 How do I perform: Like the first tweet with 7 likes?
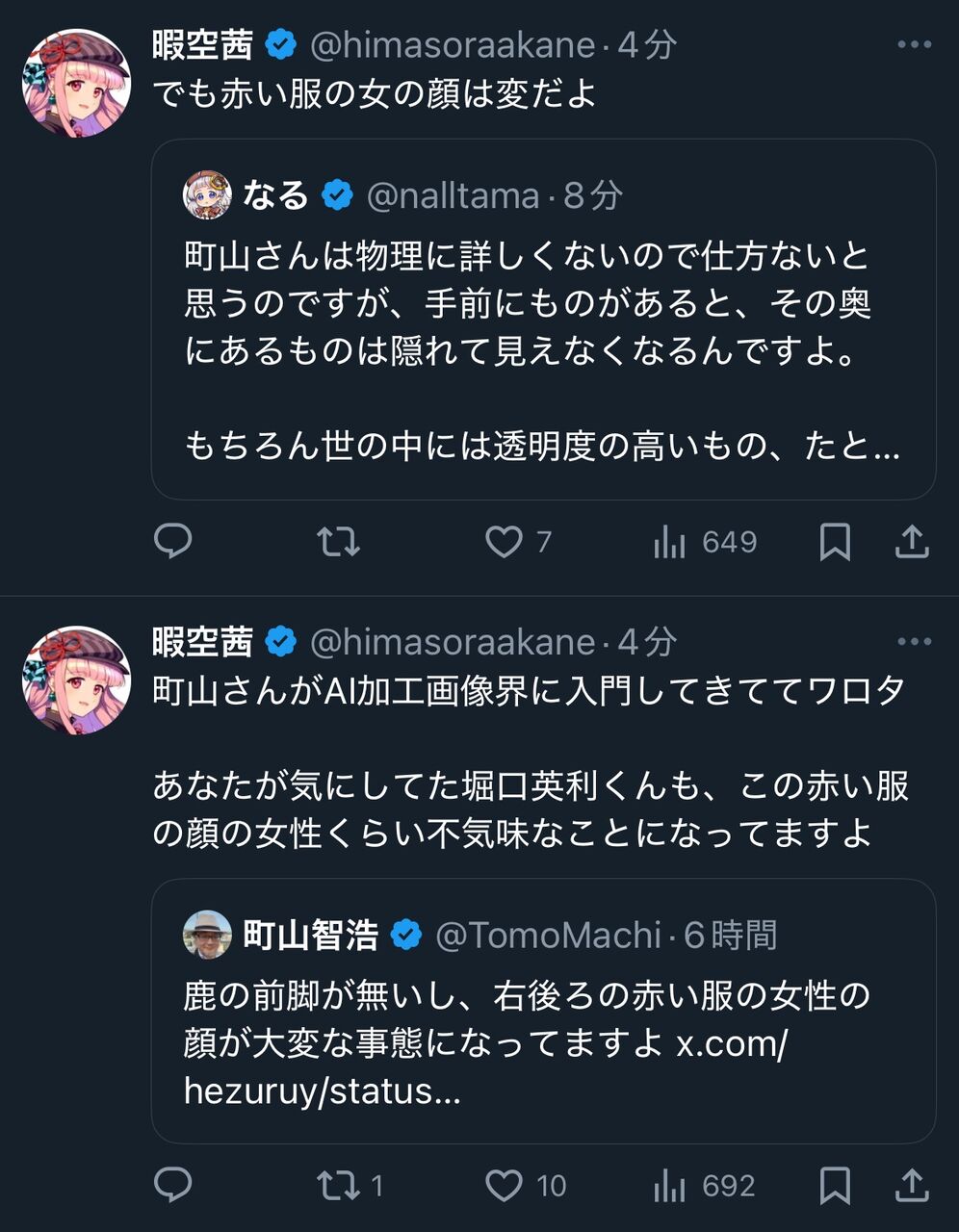tap(504, 542)
